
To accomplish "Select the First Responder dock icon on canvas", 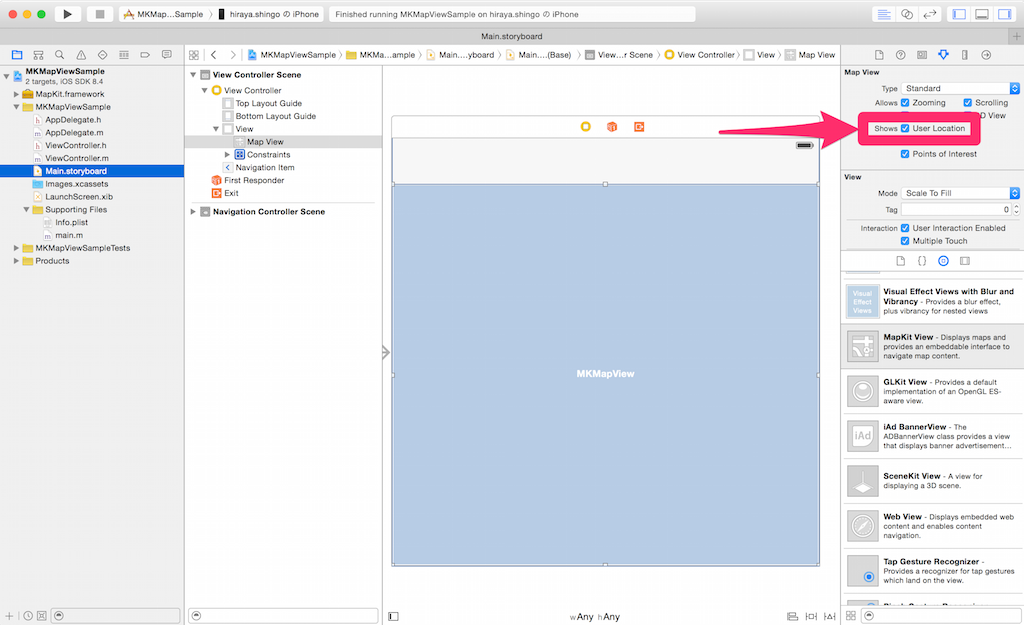I will pyautogui.click(x=612, y=127).
